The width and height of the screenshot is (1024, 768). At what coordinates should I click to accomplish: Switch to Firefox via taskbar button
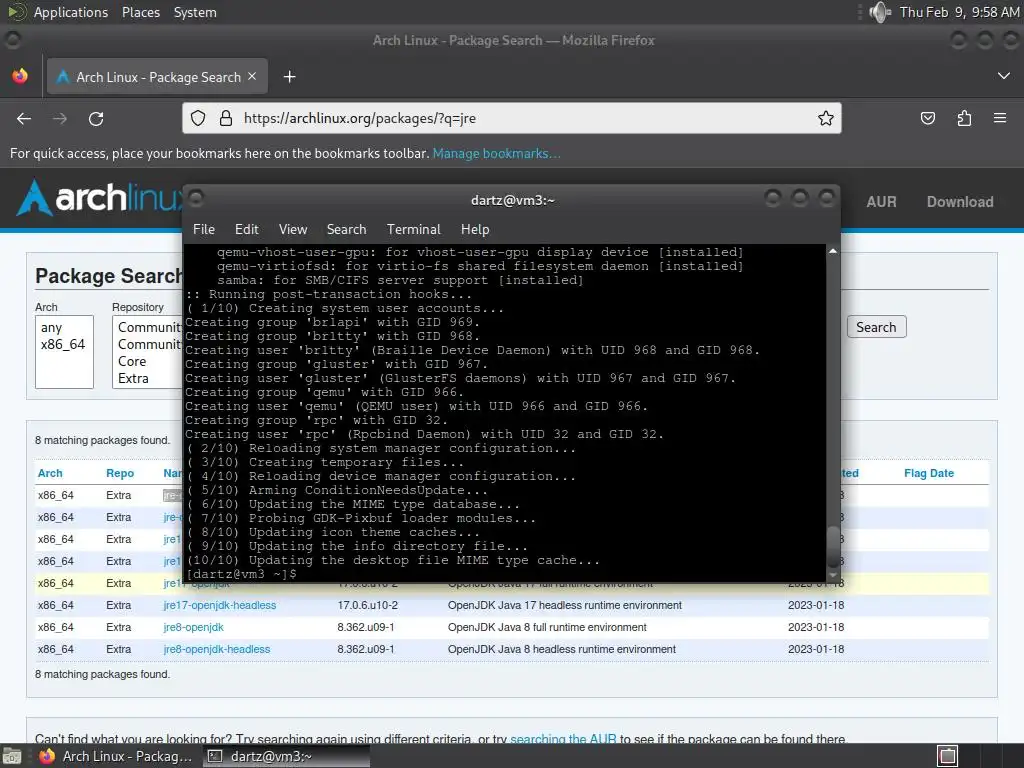pyautogui.click(x=116, y=756)
